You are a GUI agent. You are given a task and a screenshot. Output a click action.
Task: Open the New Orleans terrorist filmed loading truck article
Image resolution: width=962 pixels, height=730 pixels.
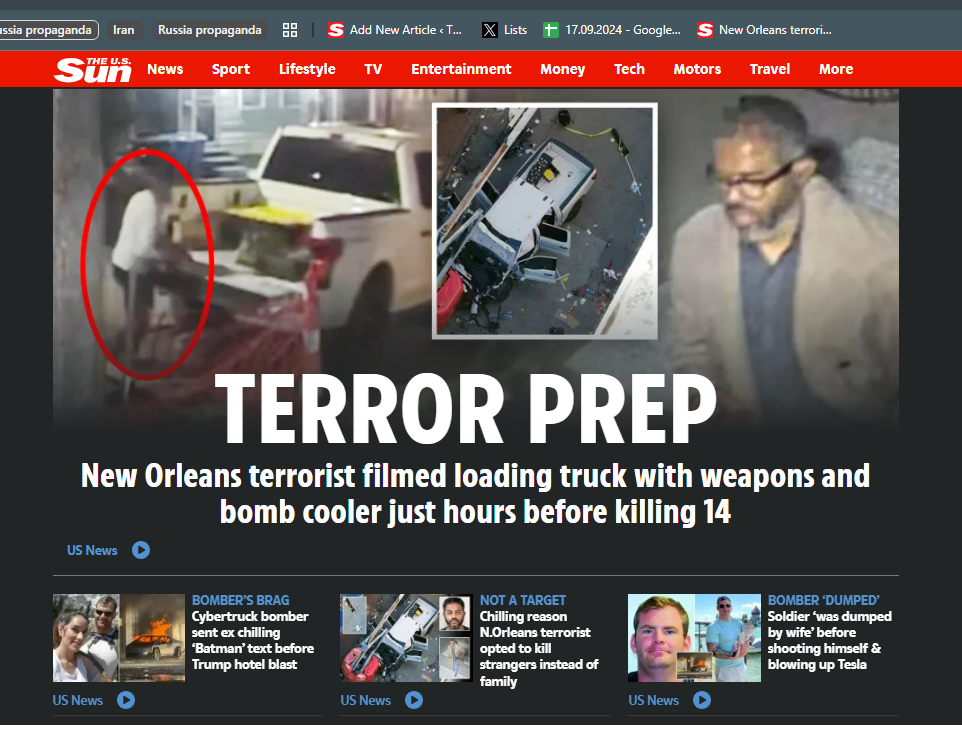coord(475,494)
